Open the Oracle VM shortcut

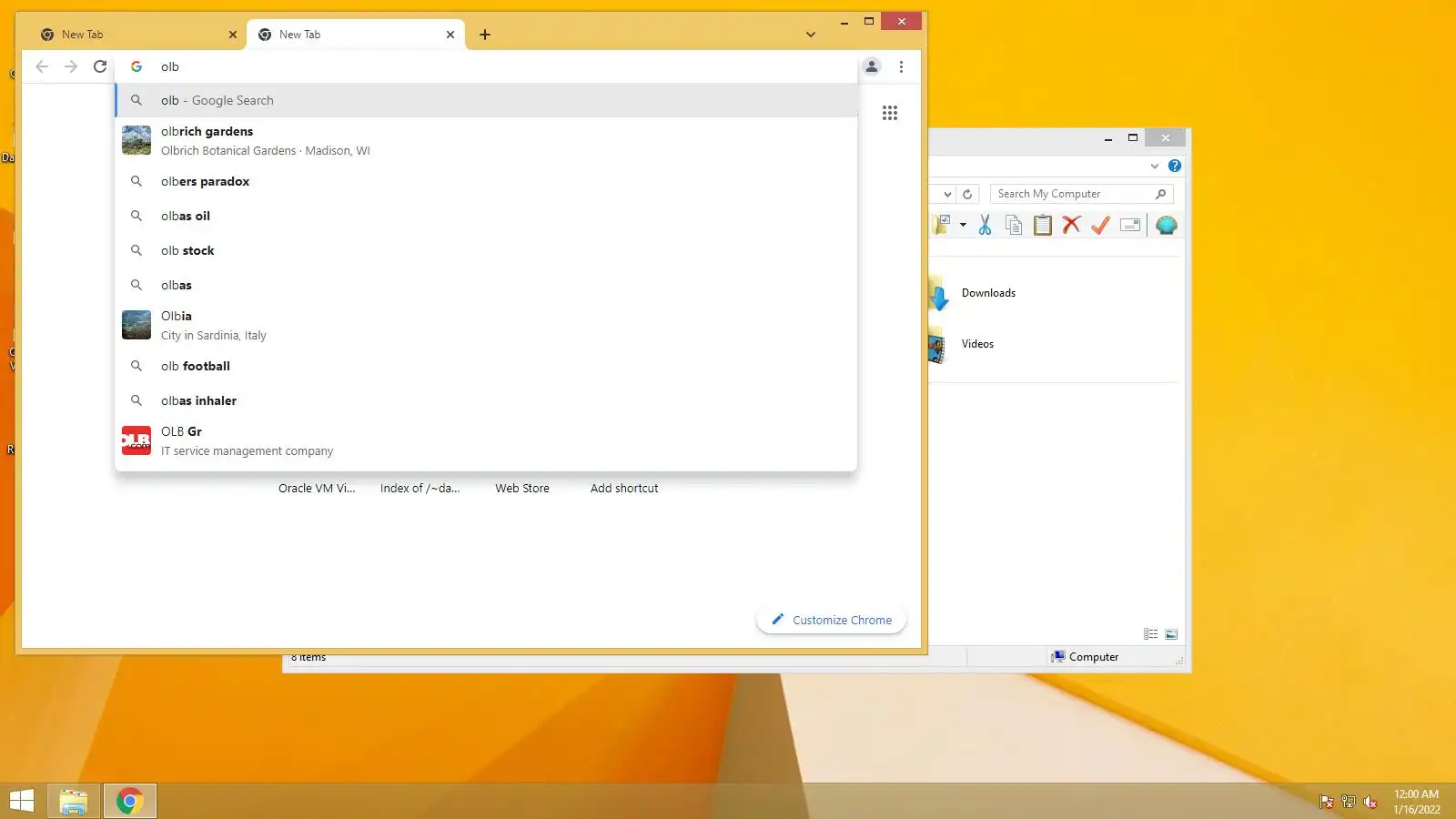[317, 488]
